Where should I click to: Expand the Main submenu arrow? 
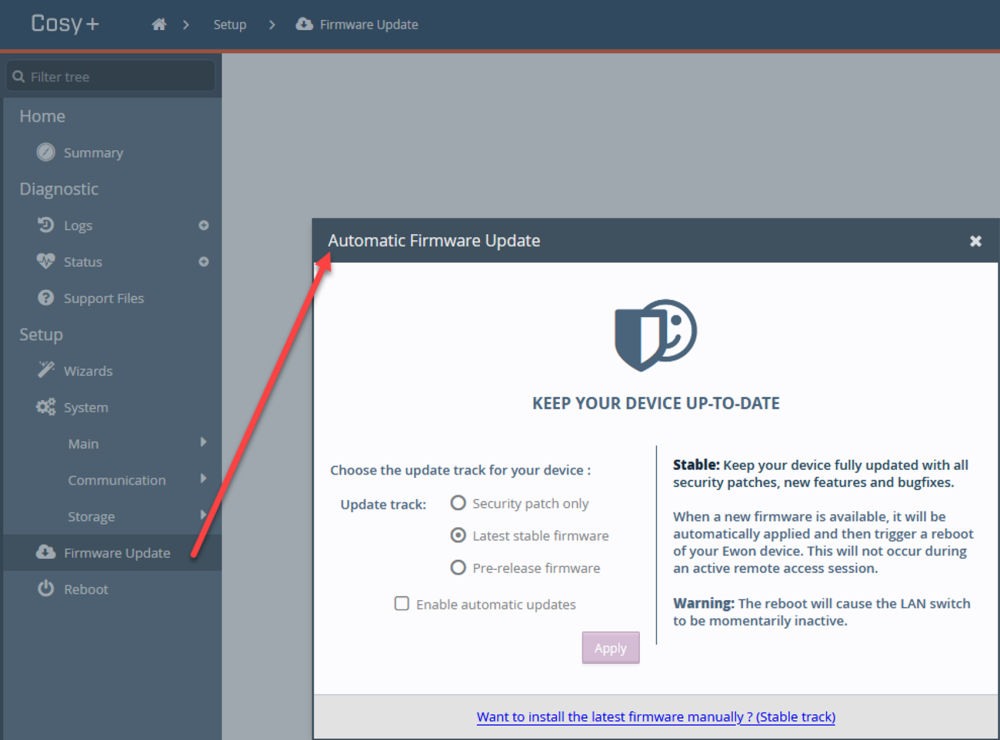204,442
